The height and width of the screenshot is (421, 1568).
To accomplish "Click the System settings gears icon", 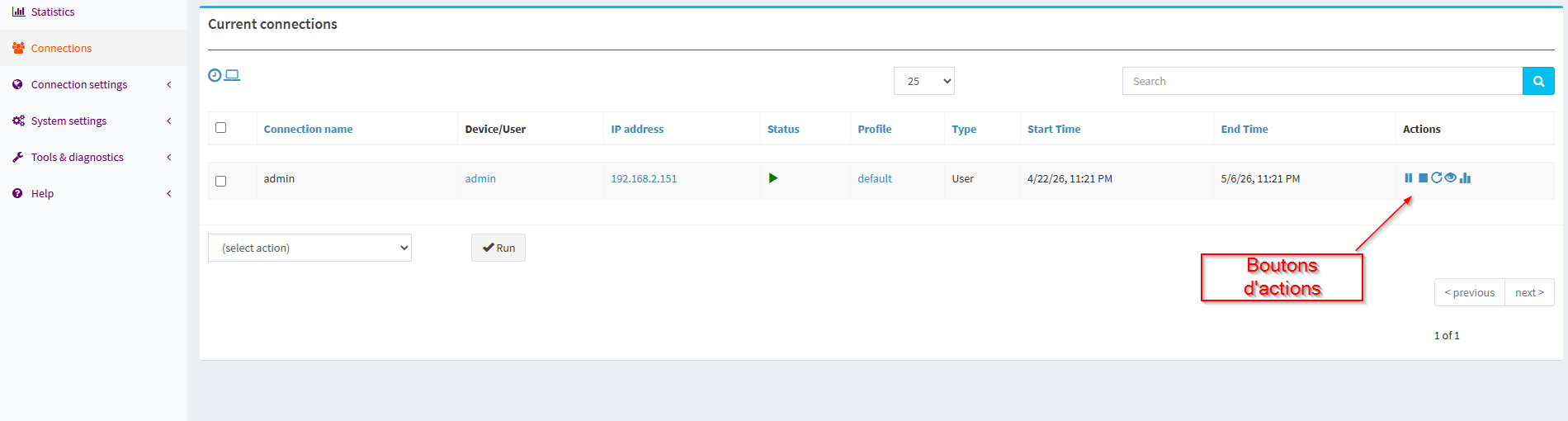I will 18,121.
